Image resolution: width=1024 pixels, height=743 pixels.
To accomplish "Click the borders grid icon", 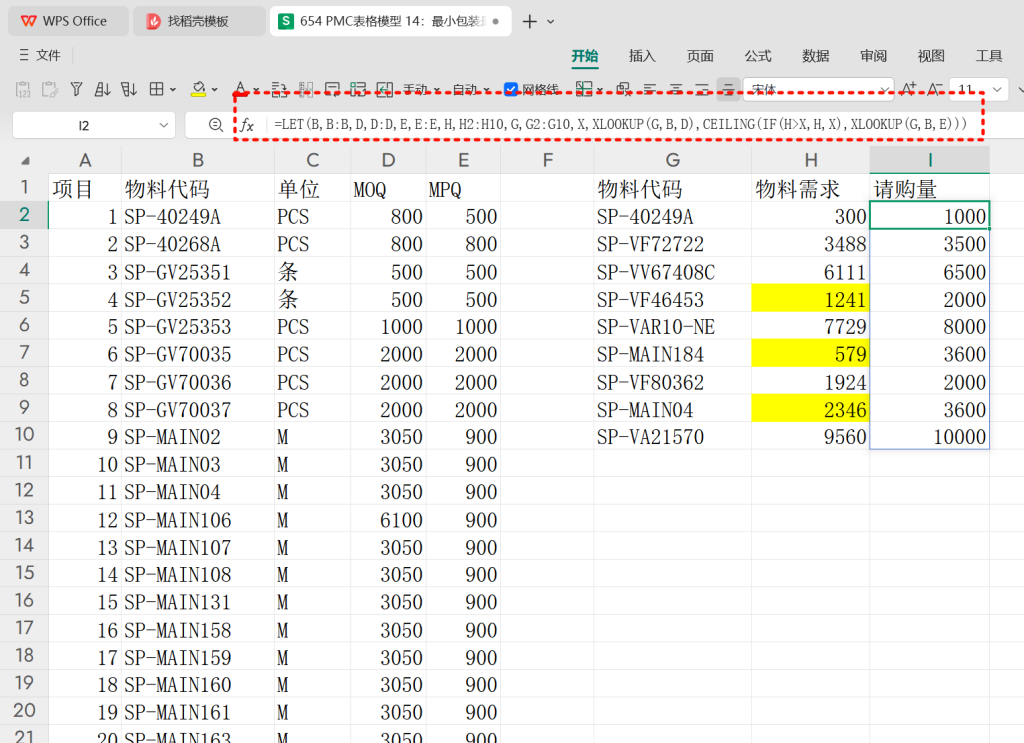I will coord(157,89).
